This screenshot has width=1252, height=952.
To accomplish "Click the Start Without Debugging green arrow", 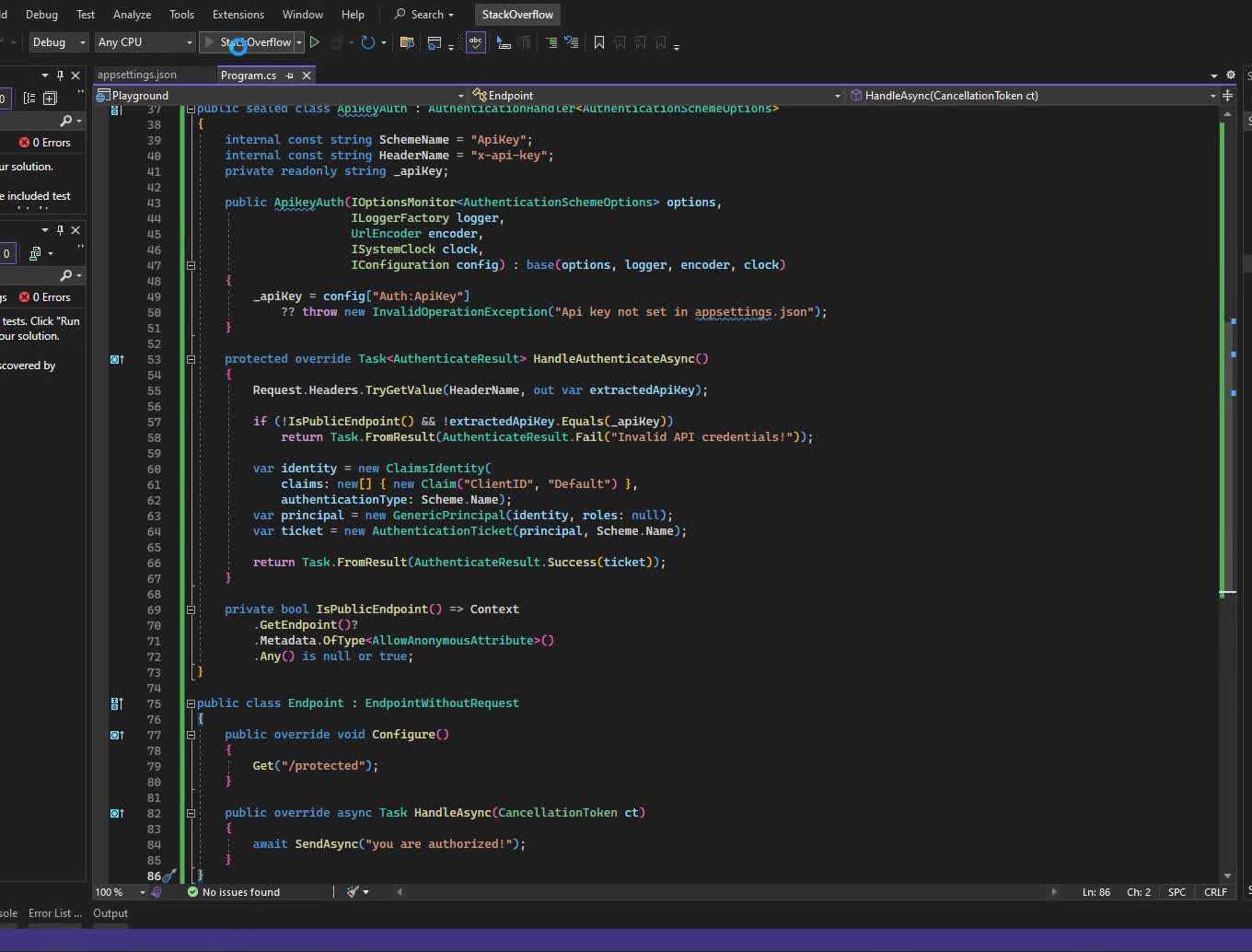I will [315, 42].
